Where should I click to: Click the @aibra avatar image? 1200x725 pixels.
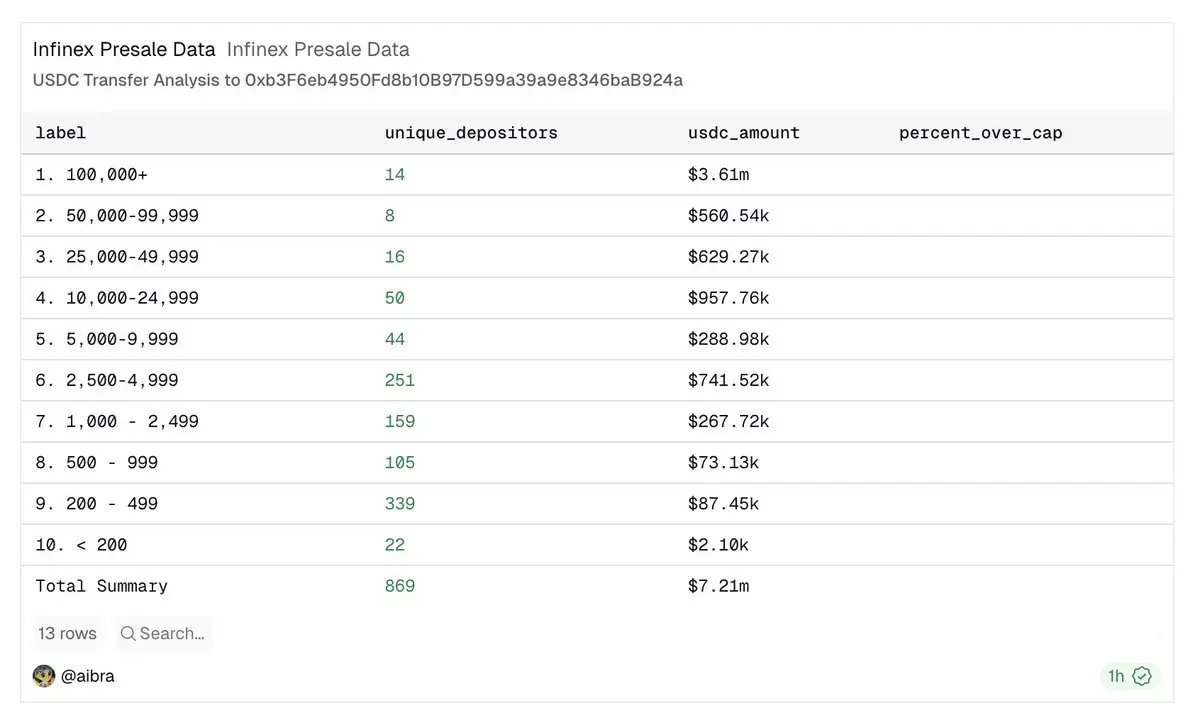pos(44,676)
